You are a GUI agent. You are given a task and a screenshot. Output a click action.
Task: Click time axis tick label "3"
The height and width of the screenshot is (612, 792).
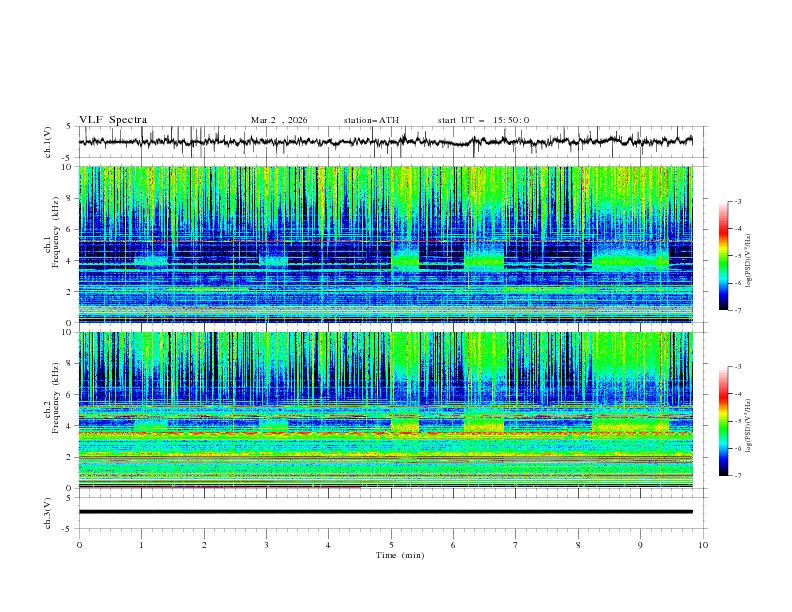[x=266, y=545]
